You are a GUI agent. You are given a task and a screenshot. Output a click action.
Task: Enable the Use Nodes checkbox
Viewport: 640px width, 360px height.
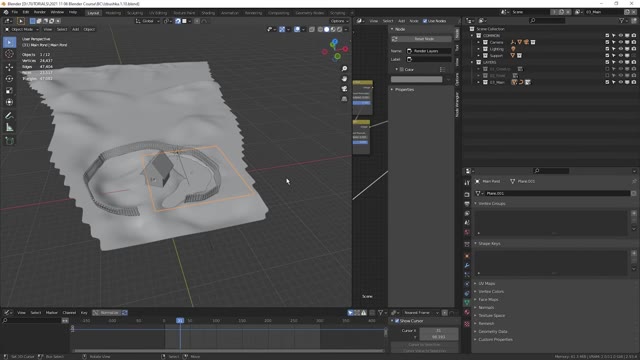click(x=425, y=21)
